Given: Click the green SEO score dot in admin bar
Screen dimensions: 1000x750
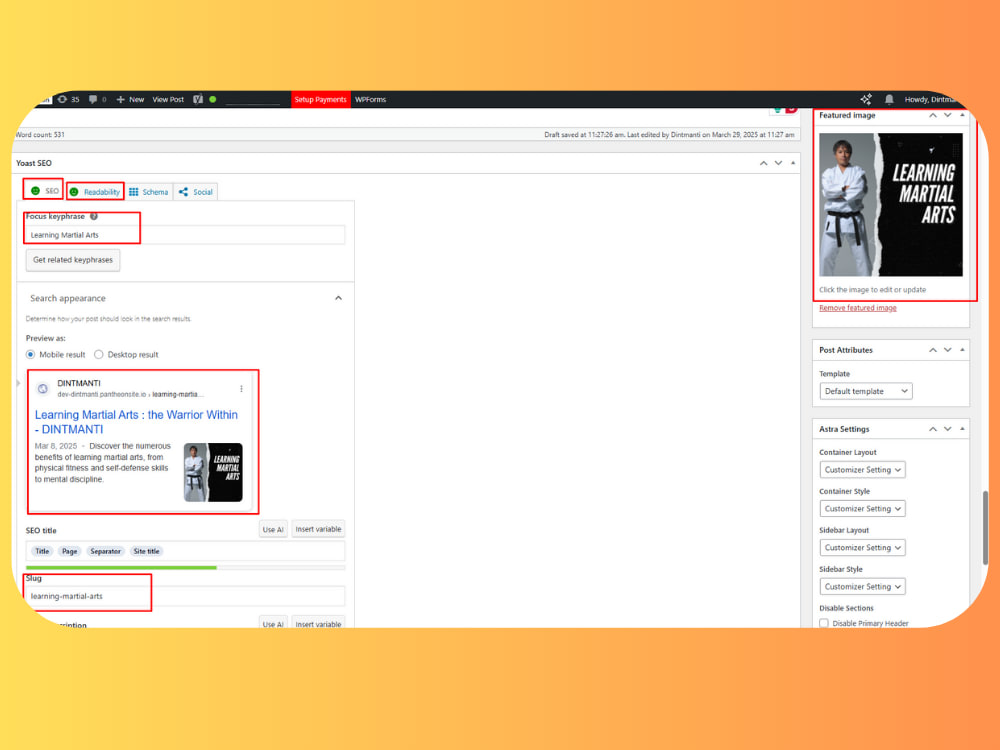Looking at the screenshot, I should tap(213, 99).
